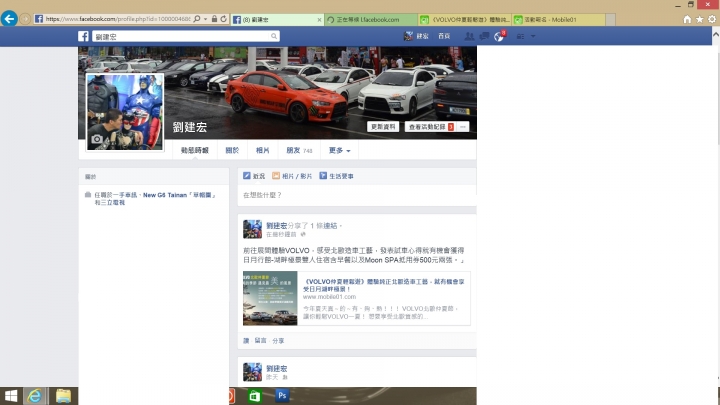Switch to the last Mobile01 tab
Image resolution: width=720 pixels, height=405 pixels.
click(x=558, y=20)
